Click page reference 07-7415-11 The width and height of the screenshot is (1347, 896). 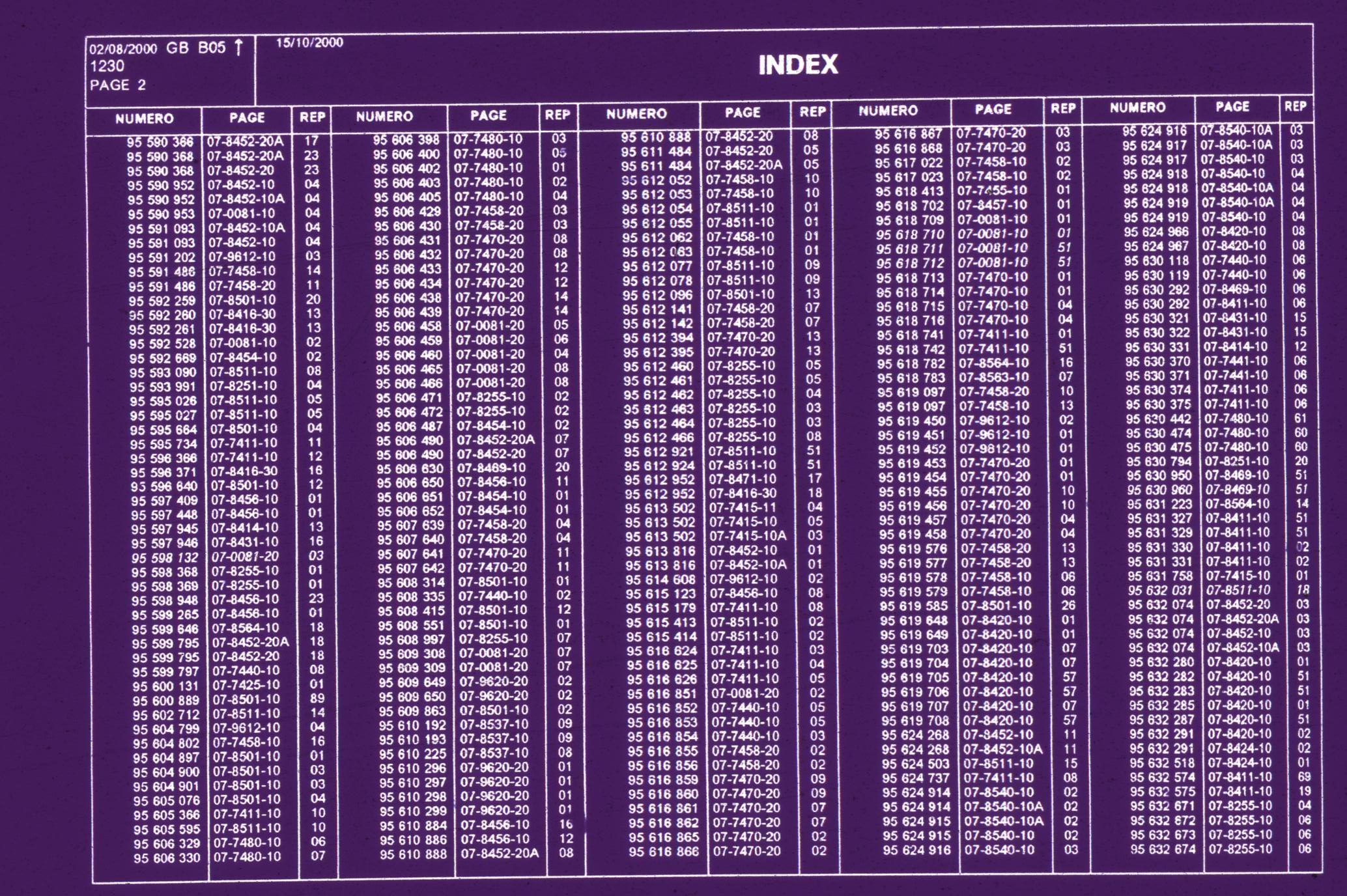(743, 508)
